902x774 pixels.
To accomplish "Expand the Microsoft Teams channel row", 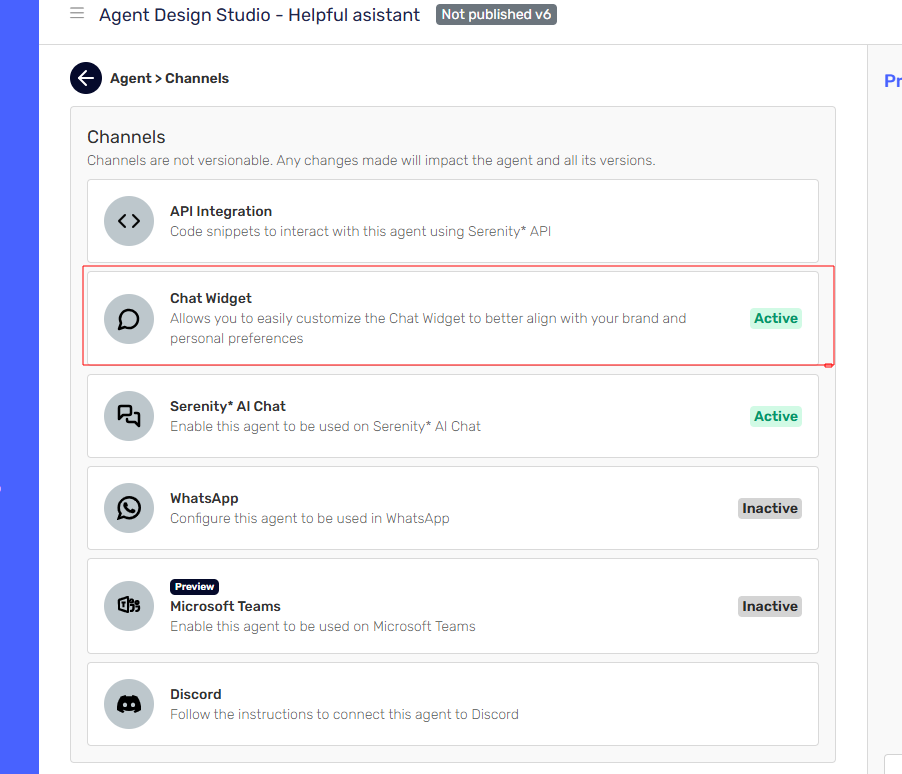I will (x=450, y=606).
